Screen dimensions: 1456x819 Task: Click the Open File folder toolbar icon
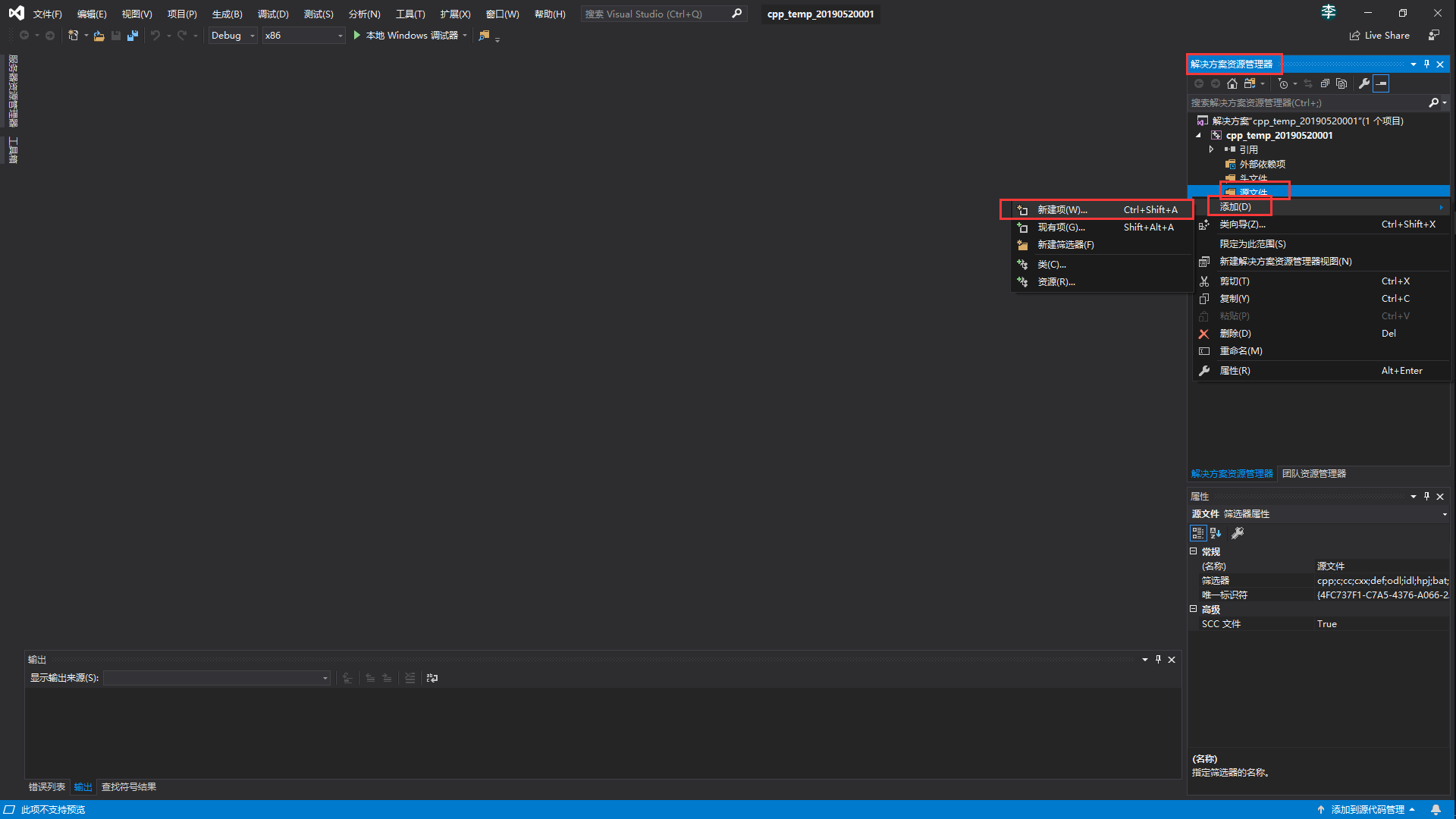pyautogui.click(x=99, y=36)
